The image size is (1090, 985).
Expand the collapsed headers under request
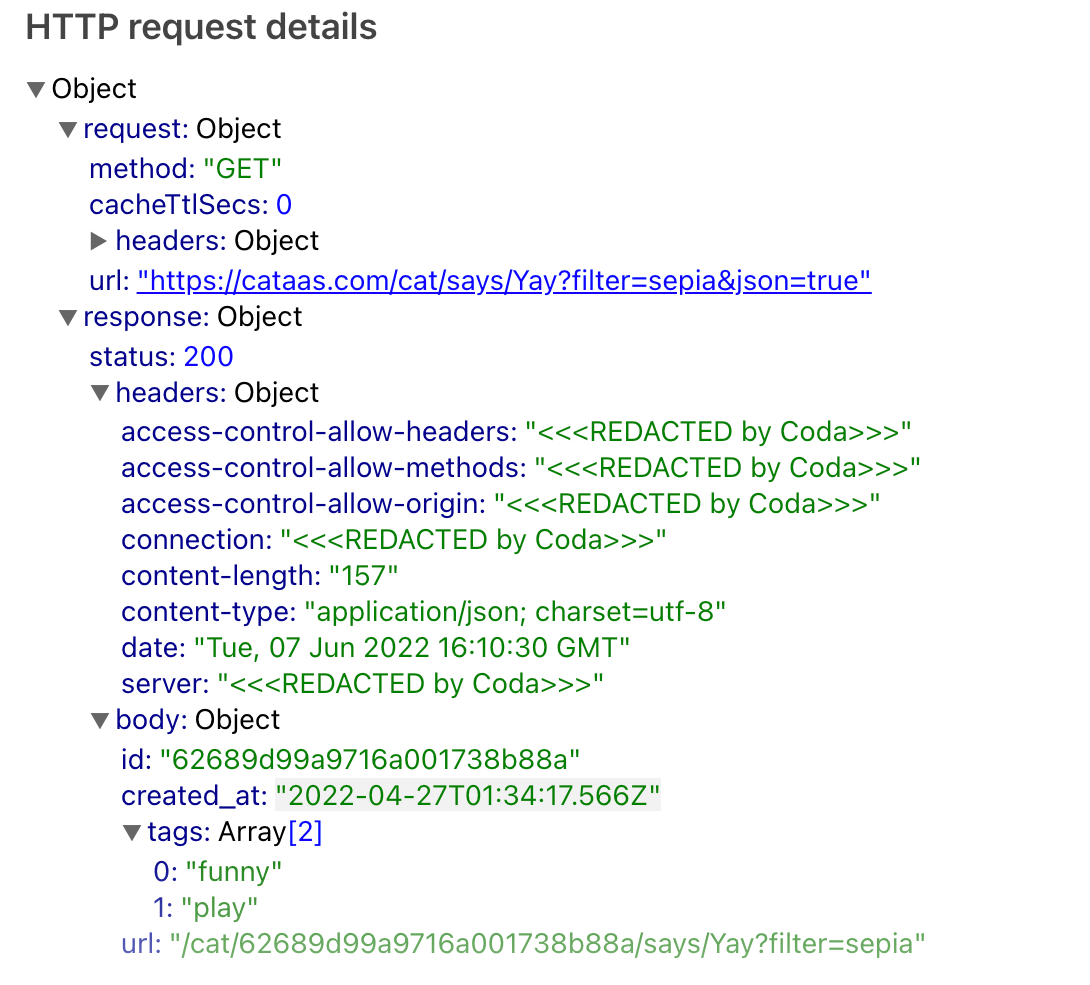(100, 240)
